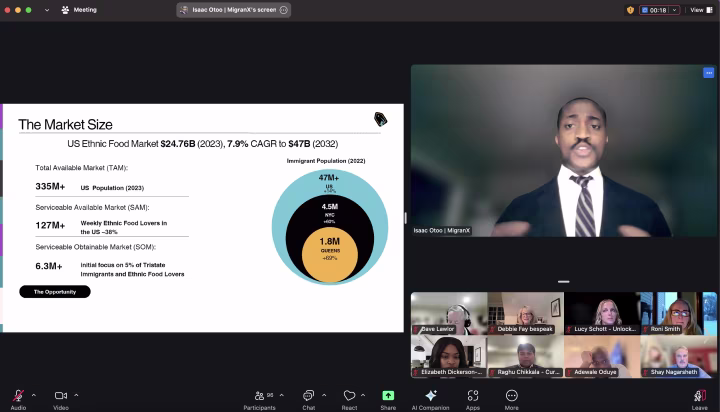Click The Opportunity button on the slide
Screen dimensions: 720x412
click(55, 292)
